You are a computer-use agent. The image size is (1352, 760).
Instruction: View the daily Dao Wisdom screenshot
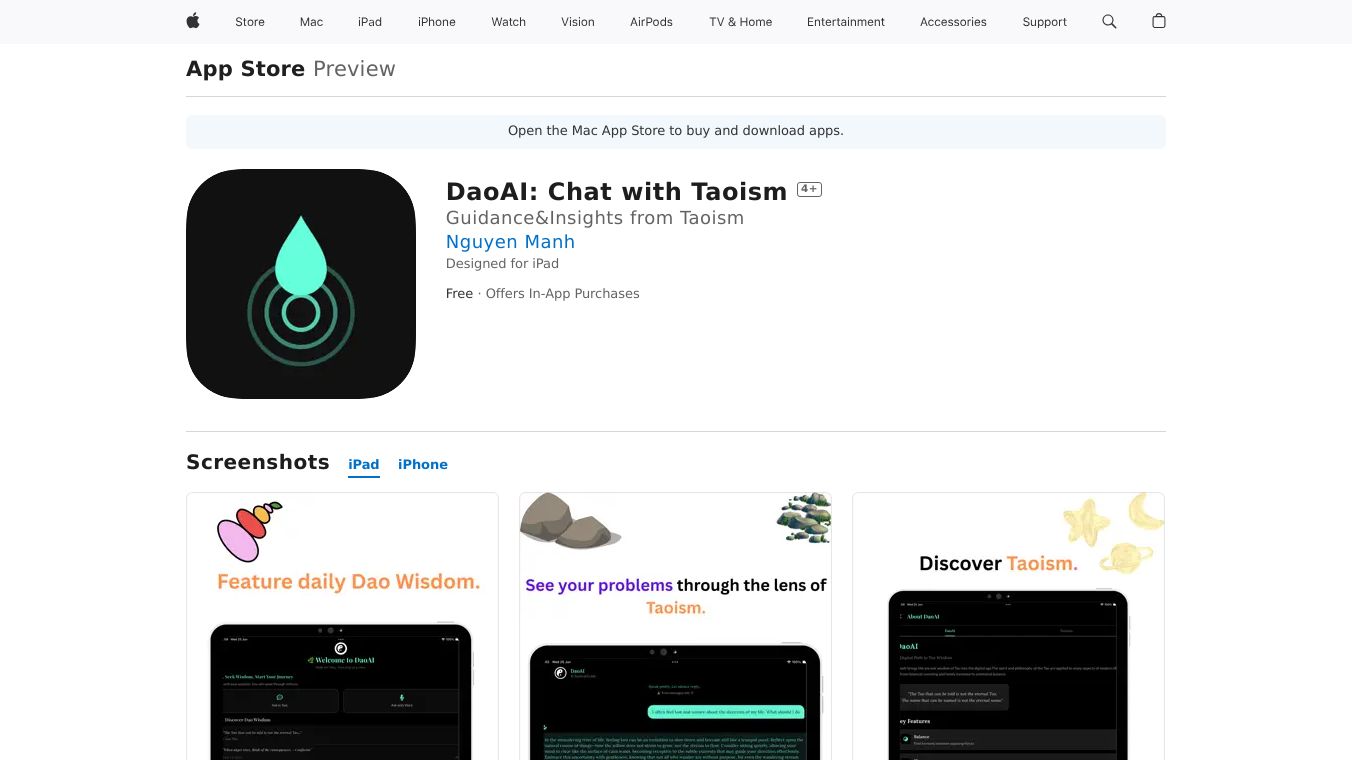[342, 626]
